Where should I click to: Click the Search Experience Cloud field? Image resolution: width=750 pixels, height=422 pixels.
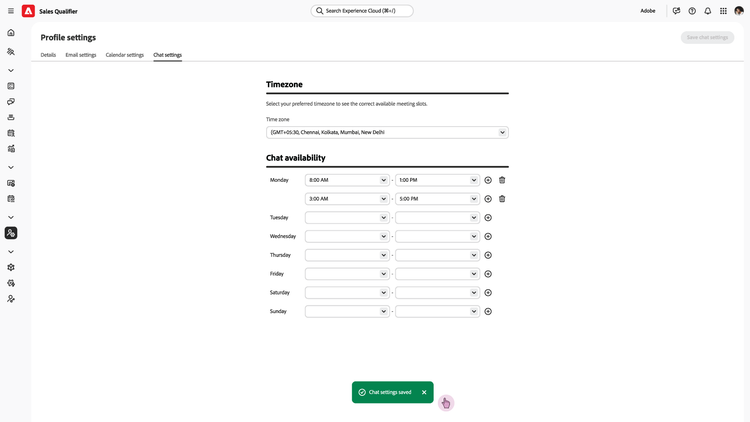pos(362,11)
